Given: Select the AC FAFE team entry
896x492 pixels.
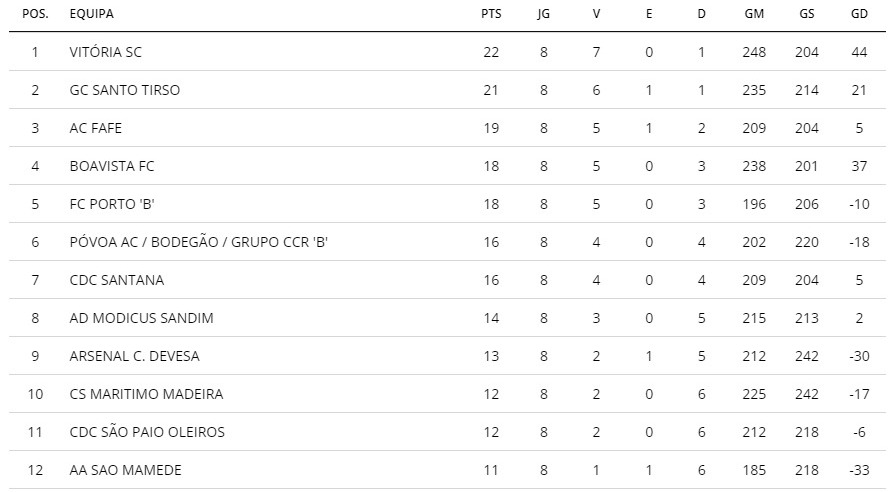Looking at the screenshot, I should coord(95,128).
